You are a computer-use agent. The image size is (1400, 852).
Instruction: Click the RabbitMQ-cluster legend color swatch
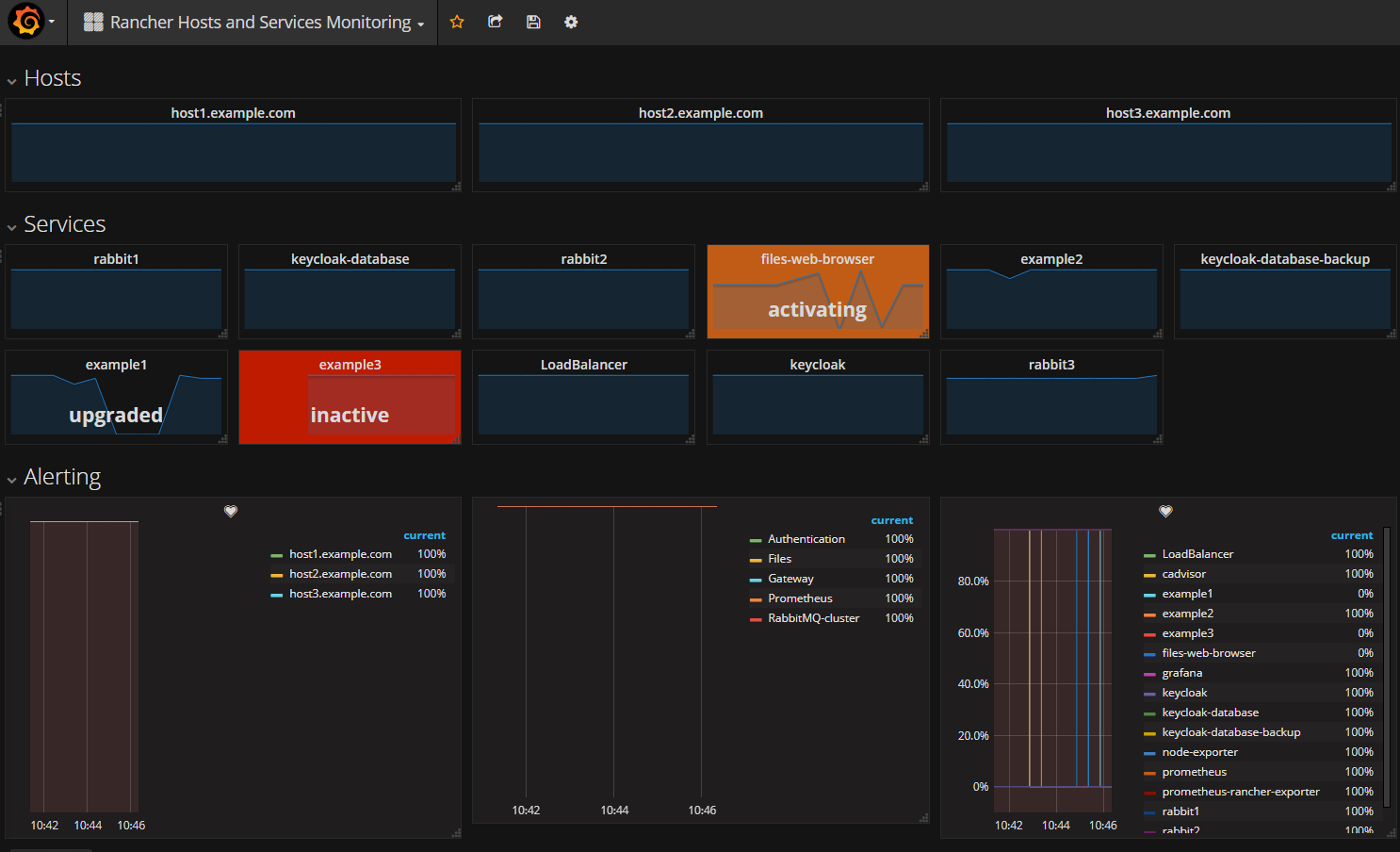coord(756,619)
